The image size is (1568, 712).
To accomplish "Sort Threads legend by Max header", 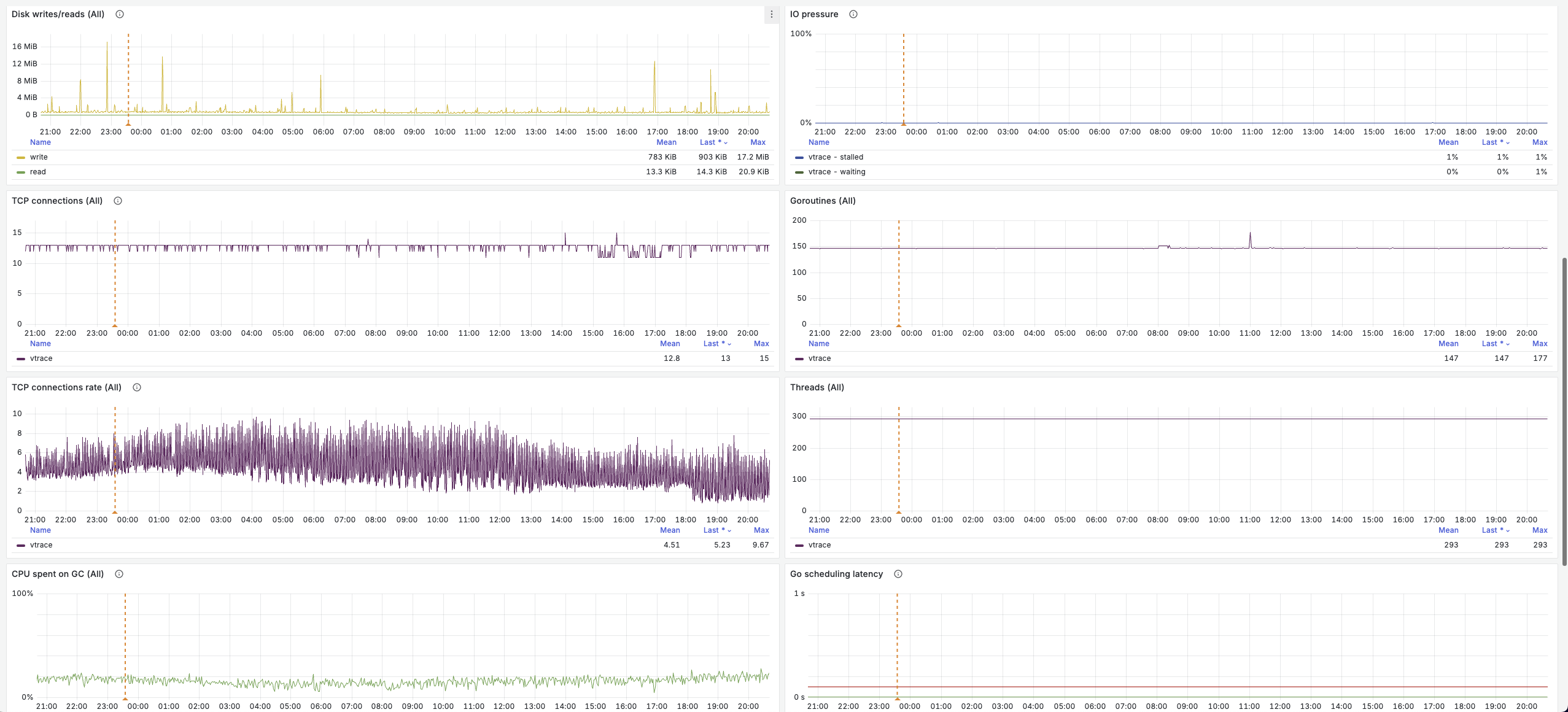I will [1539, 530].
